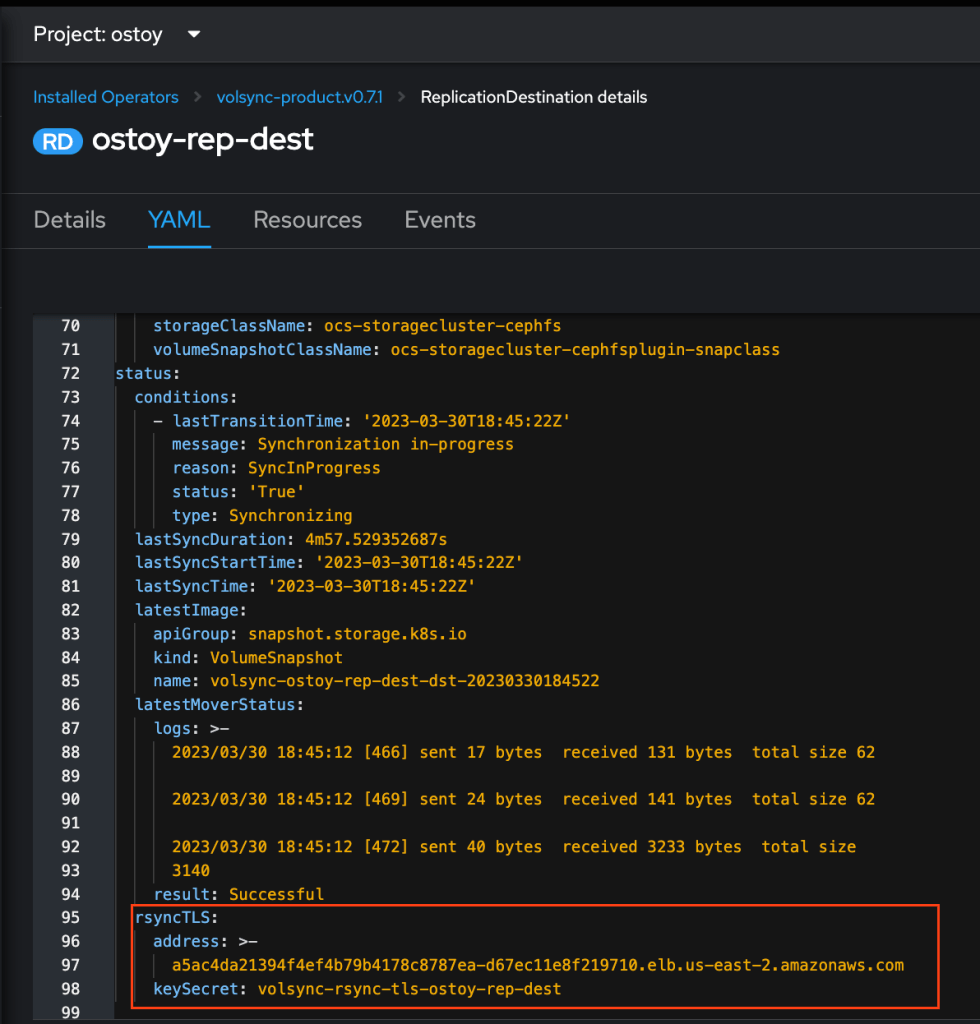View the Events tab
The image size is (980, 1024).
440,220
